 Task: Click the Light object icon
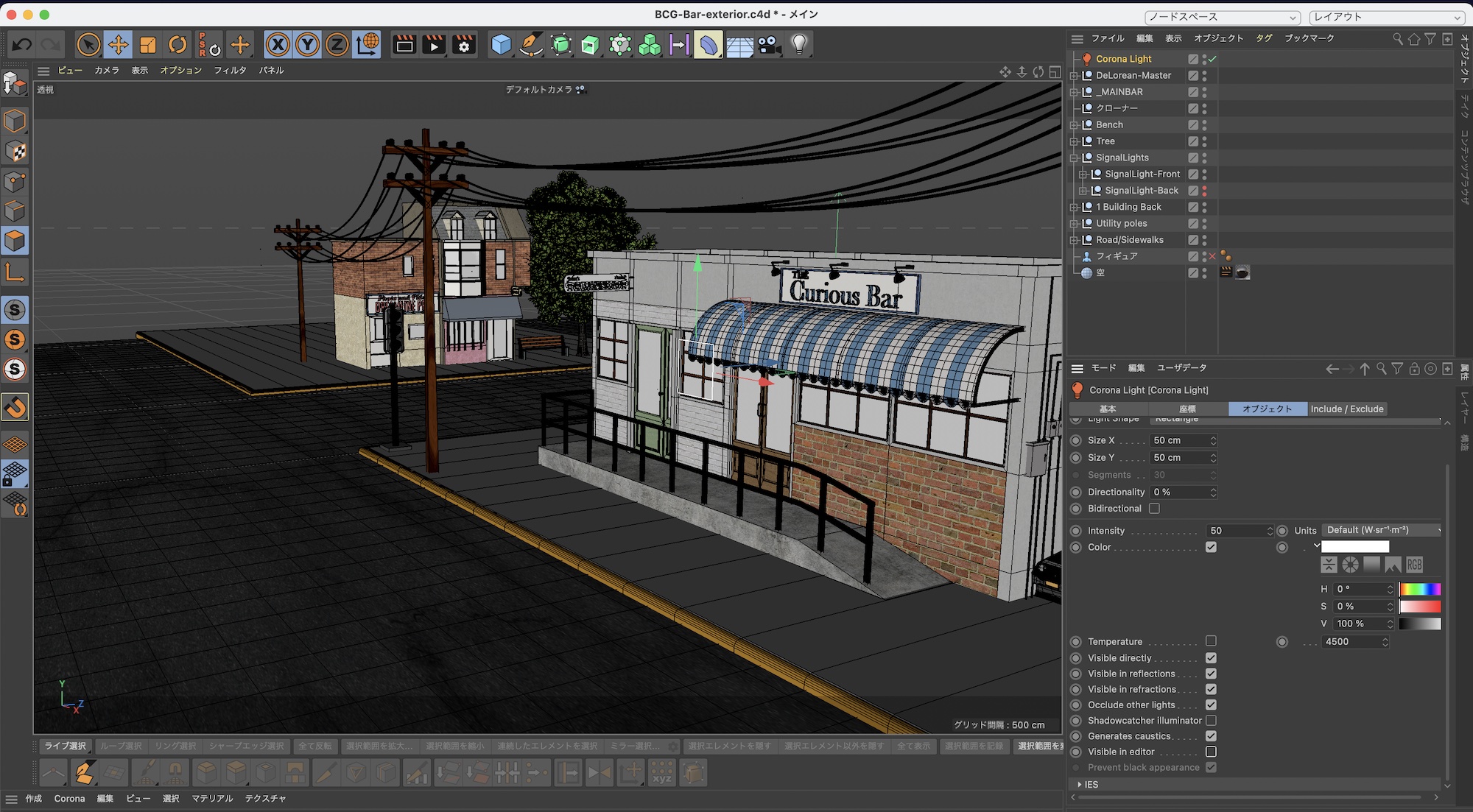[799, 45]
